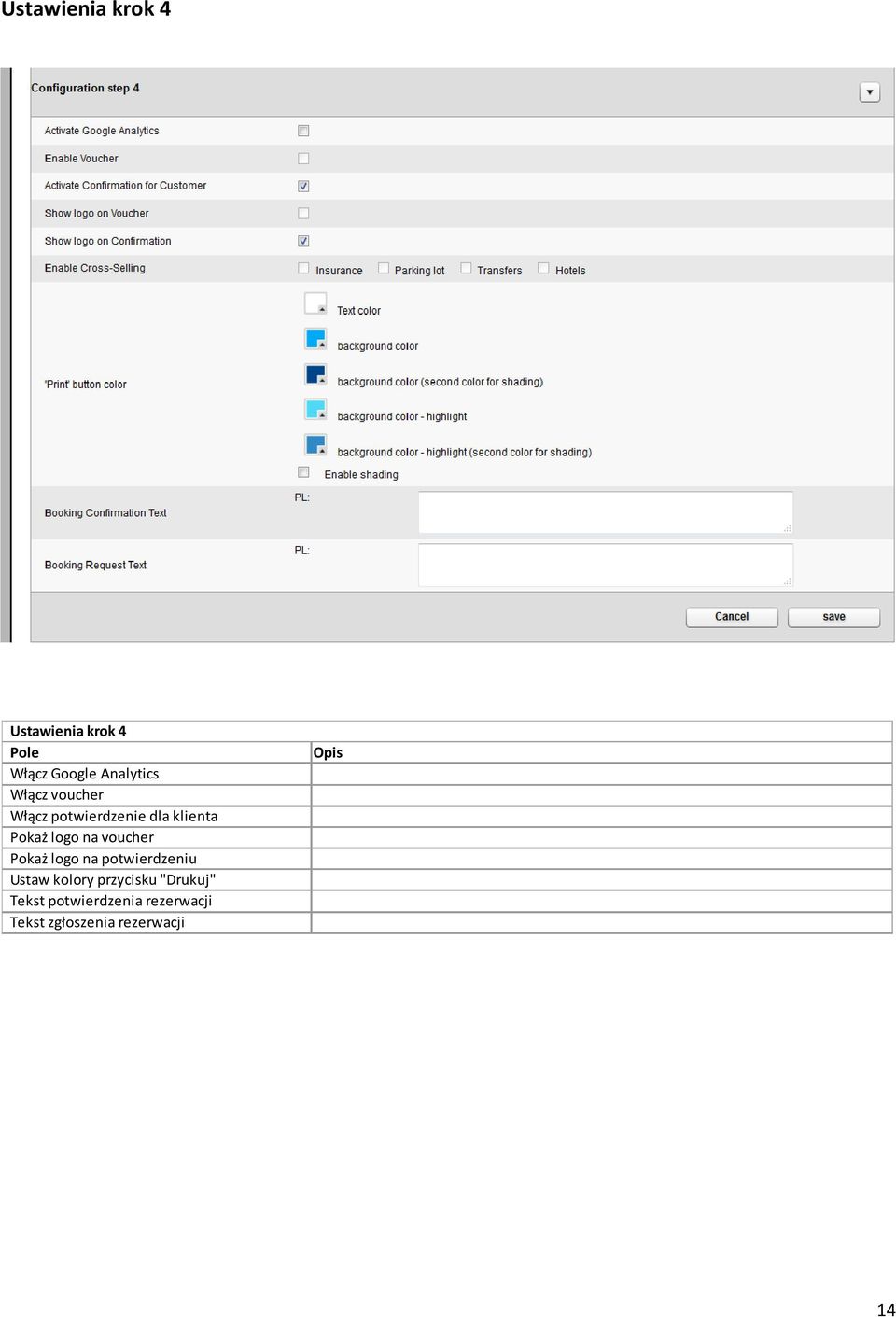Check the Transfers cross-selling option
This screenshot has width=896, height=1317.
click(466, 268)
